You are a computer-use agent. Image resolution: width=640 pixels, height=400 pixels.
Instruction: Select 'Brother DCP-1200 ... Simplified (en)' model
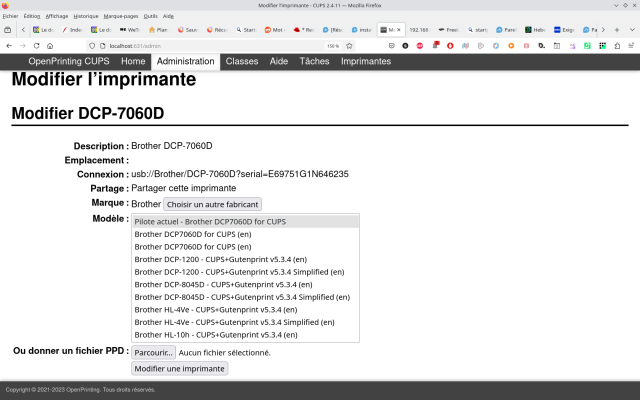[x=245, y=272]
